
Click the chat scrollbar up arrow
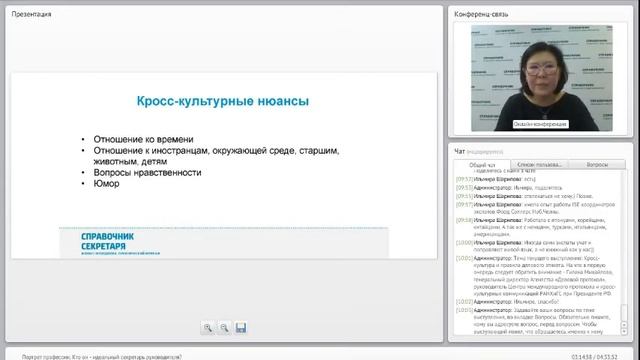pyautogui.click(x=624, y=325)
